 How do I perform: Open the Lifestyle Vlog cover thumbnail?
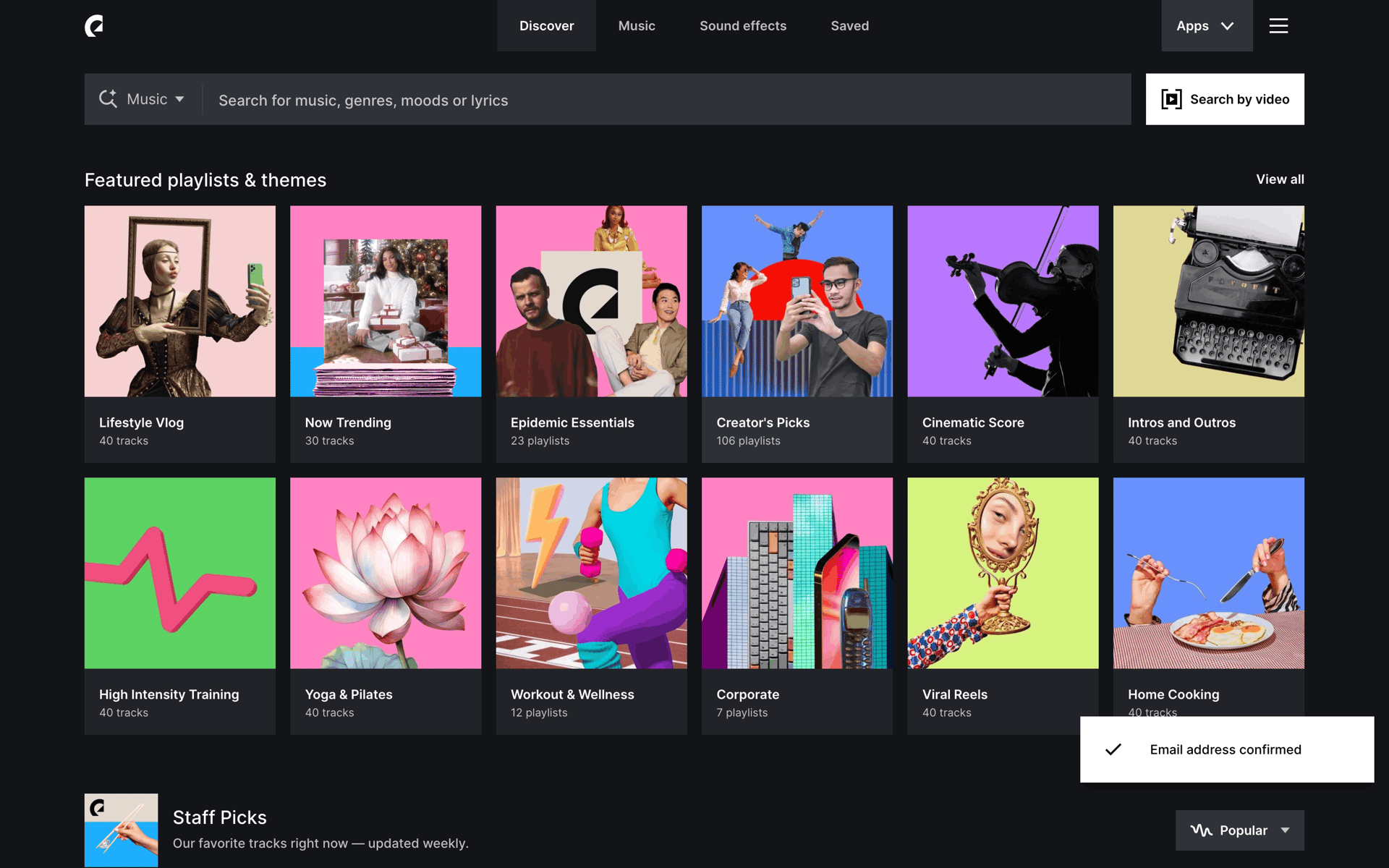(x=180, y=301)
